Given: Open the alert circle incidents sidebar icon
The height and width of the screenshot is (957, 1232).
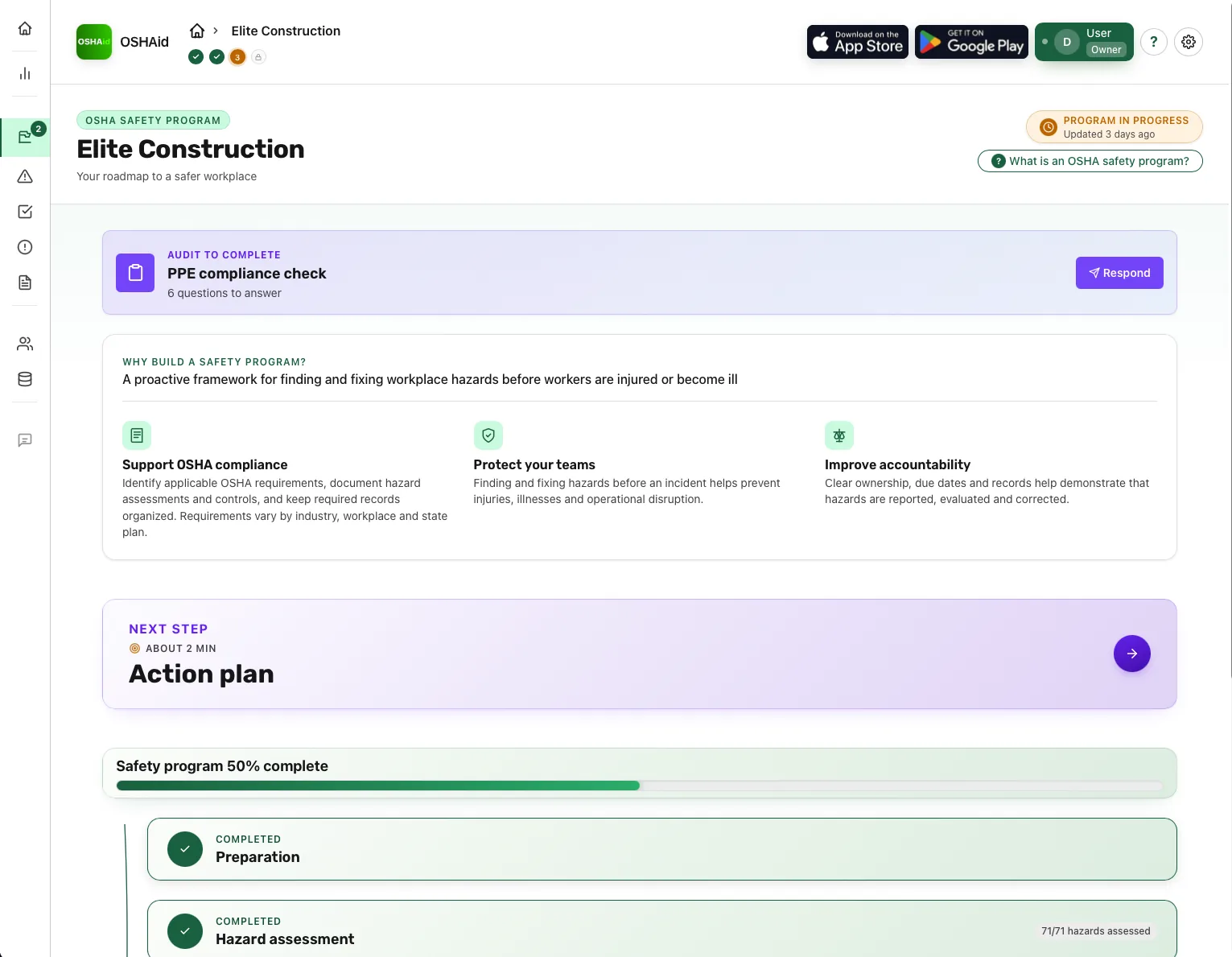Looking at the screenshot, I should [x=25, y=247].
